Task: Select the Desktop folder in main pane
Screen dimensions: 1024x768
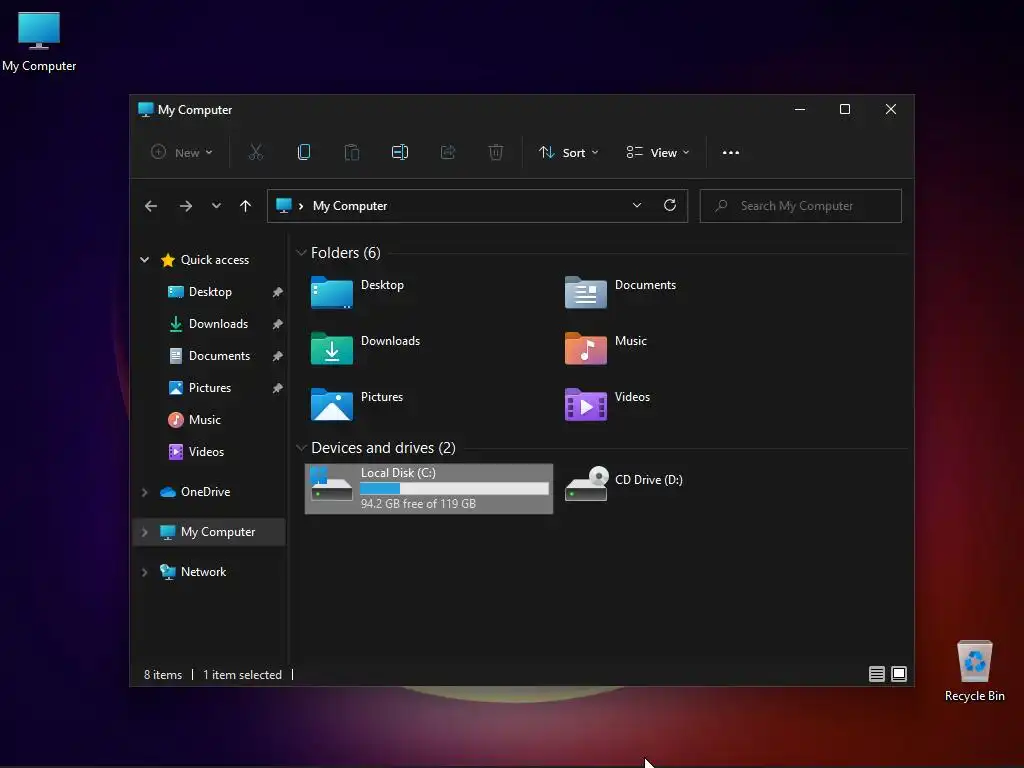Action: point(357,292)
